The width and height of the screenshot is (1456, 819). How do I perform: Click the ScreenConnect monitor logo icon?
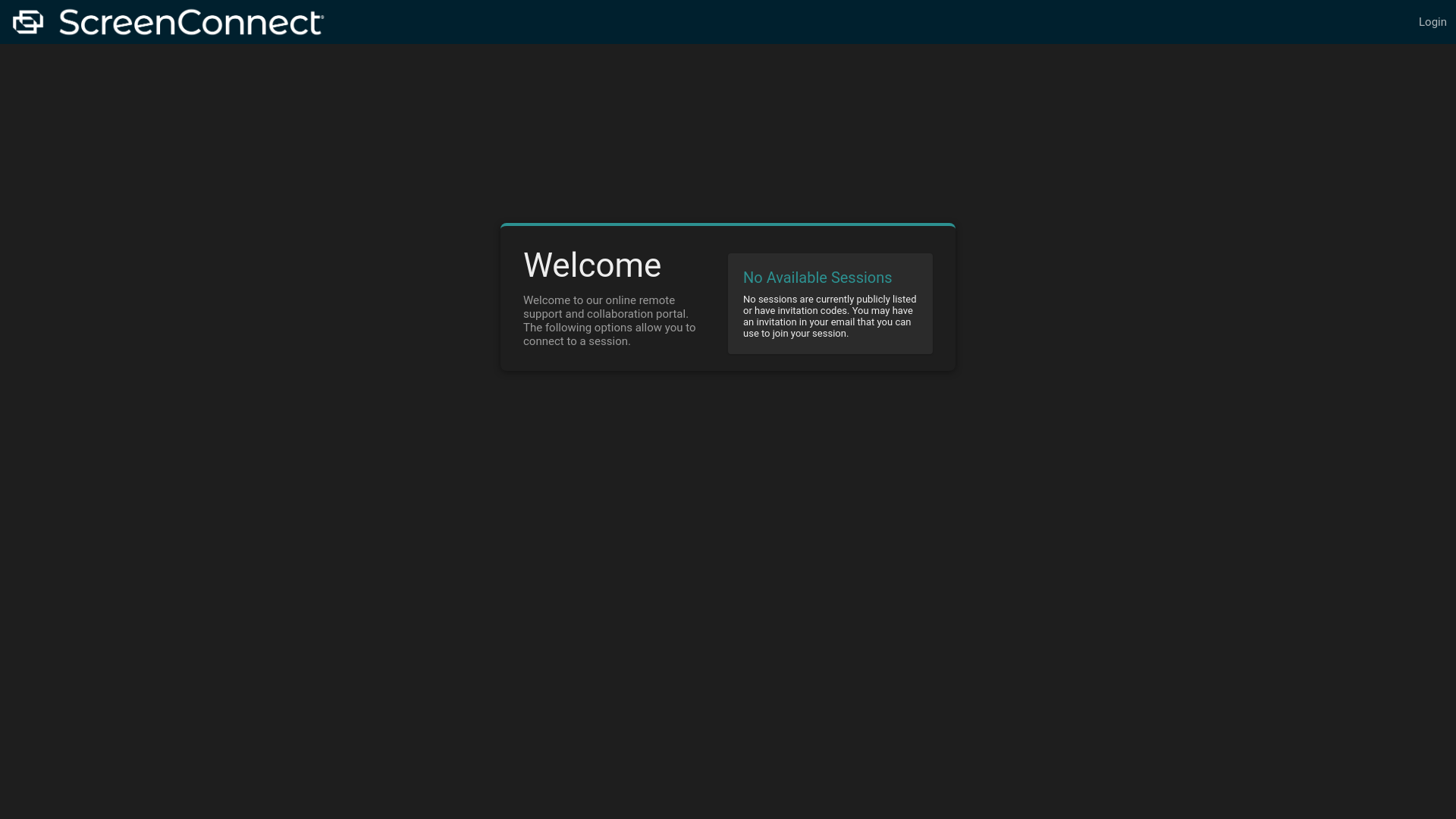tap(28, 22)
